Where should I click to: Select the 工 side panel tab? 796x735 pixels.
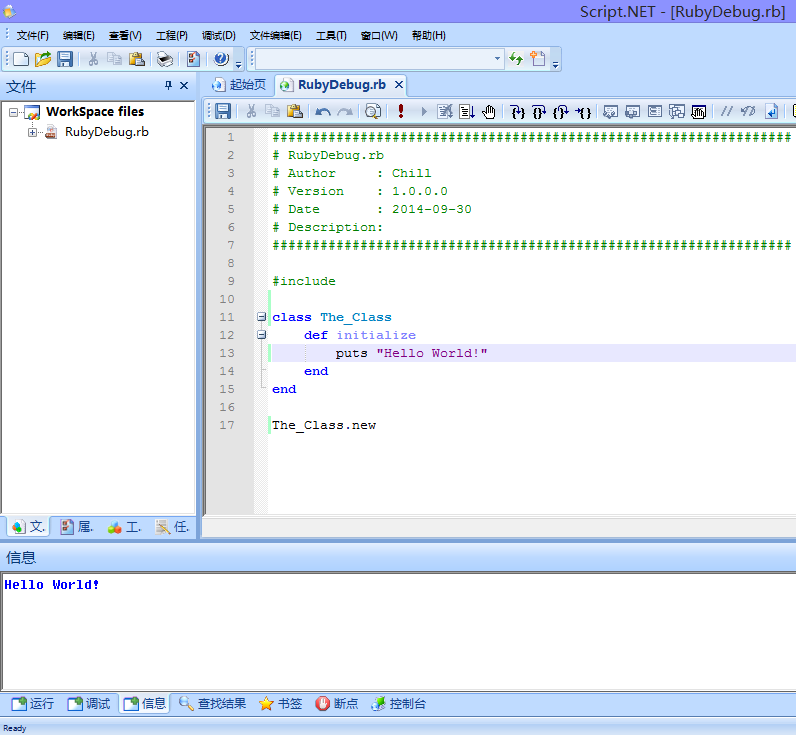(124, 527)
